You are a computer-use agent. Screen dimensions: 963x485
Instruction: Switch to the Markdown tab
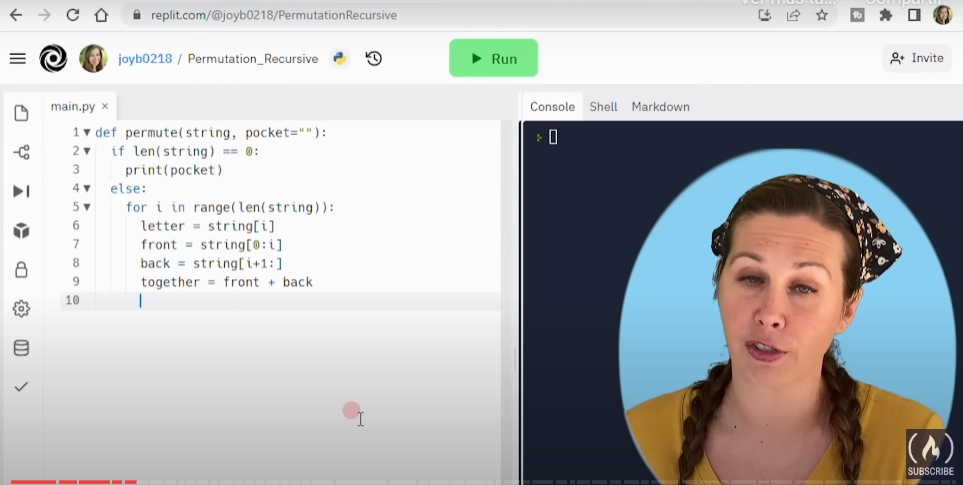pos(660,107)
